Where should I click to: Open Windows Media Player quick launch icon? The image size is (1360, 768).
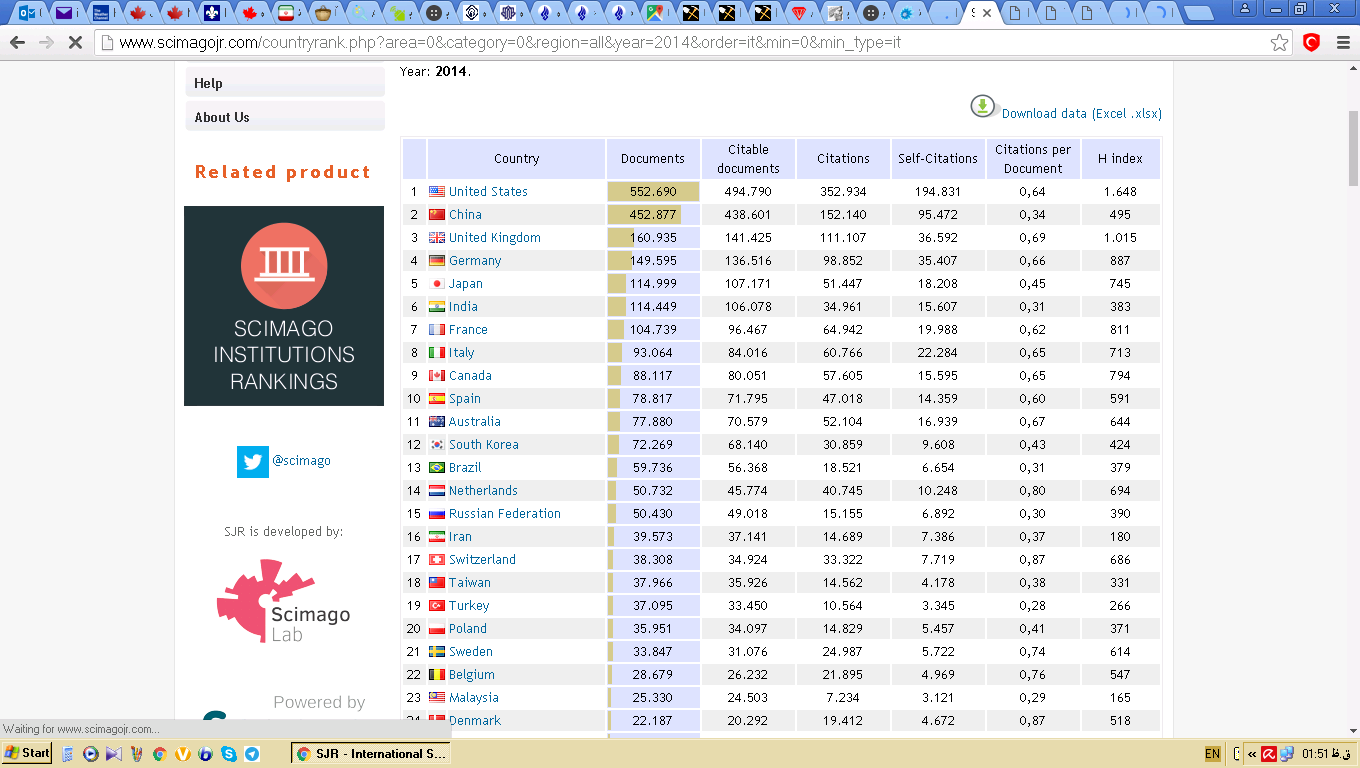pyautogui.click(x=91, y=754)
